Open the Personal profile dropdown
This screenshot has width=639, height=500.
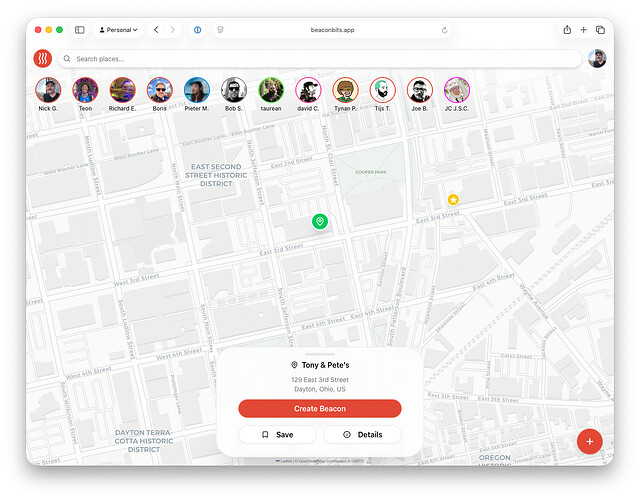[x=119, y=30]
